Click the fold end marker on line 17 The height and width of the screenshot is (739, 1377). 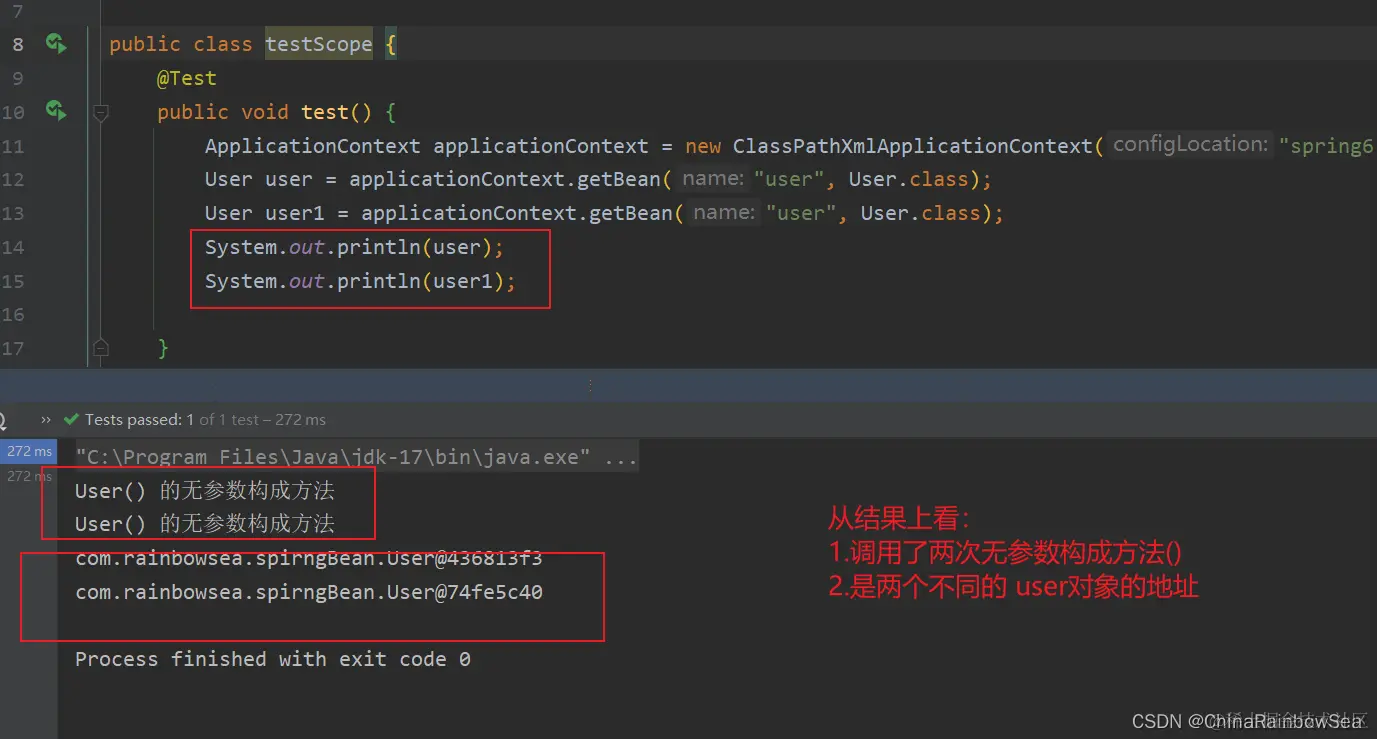(x=100, y=348)
